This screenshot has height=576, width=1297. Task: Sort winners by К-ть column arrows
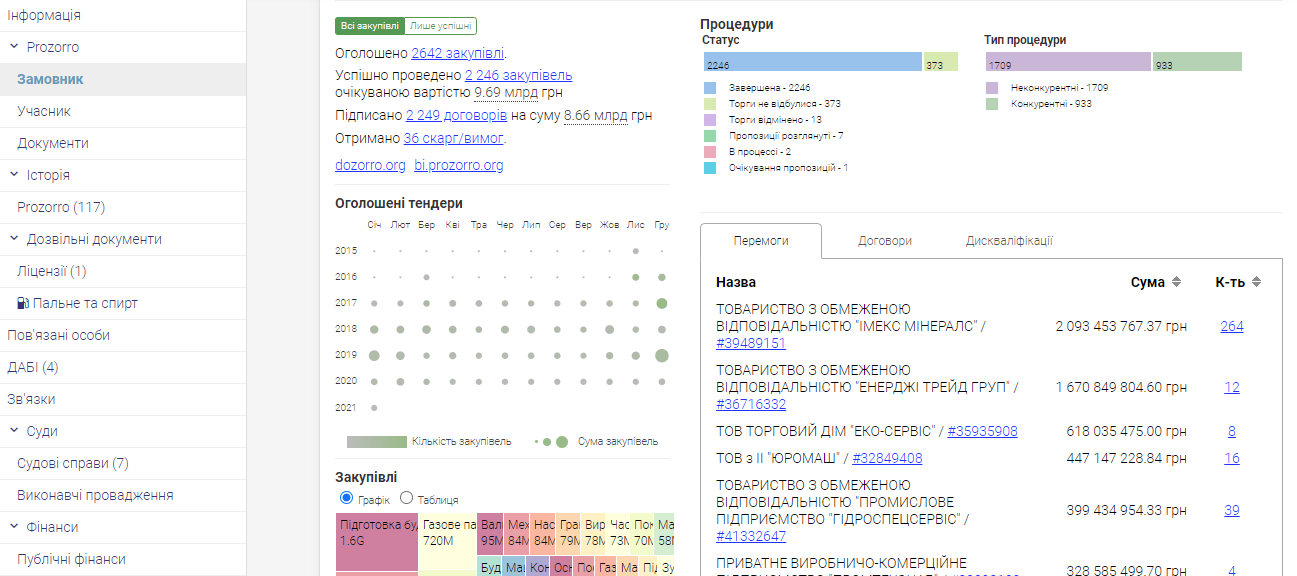[x=1256, y=282]
